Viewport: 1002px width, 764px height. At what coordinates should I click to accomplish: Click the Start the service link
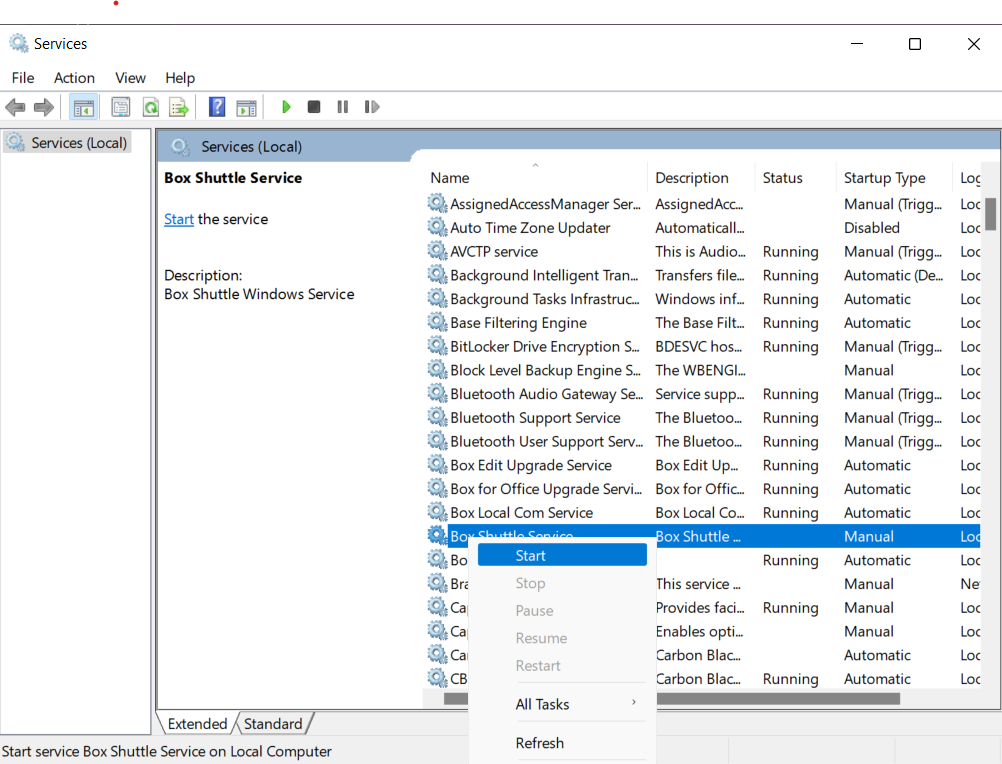[x=179, y=219]
